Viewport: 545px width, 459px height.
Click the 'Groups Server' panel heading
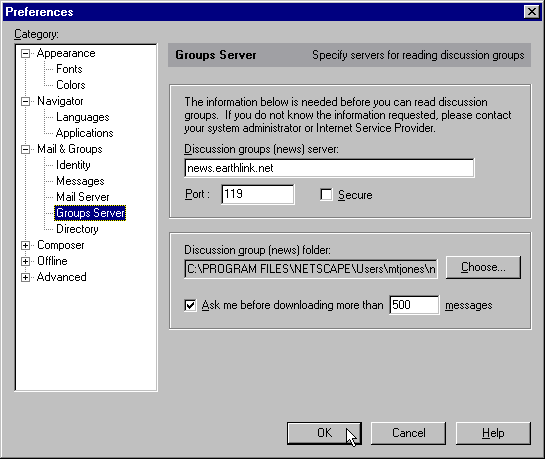click(215, 55)
